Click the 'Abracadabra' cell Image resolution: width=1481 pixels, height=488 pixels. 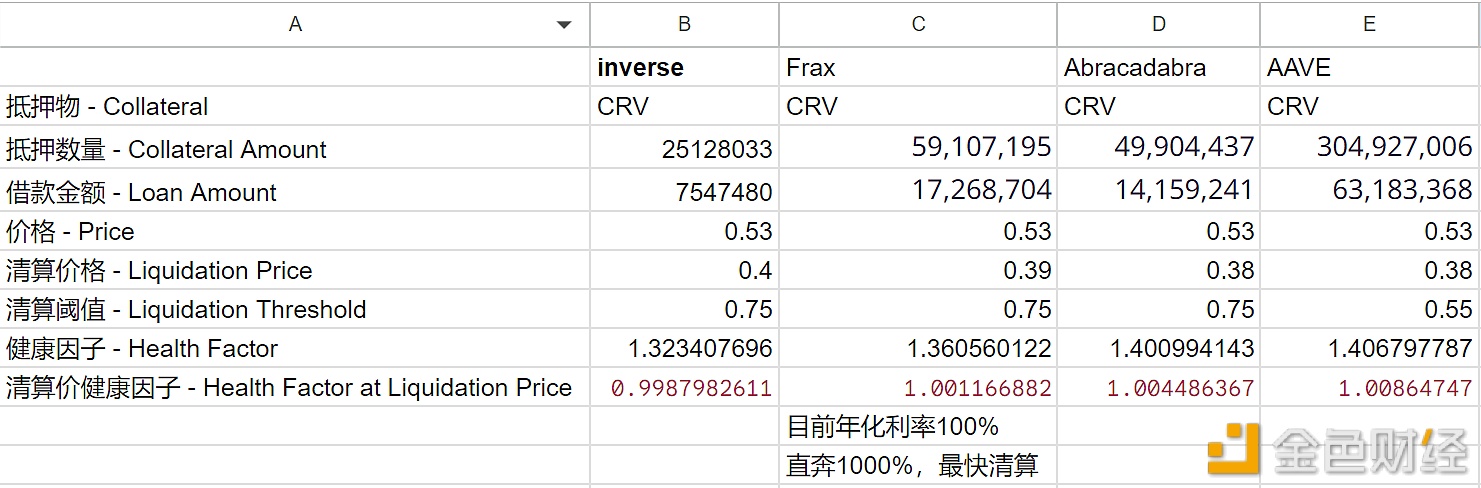pos(1158,67)
